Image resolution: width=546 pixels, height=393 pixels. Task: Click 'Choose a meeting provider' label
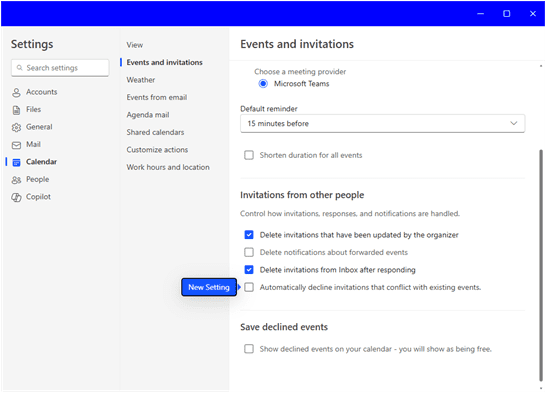pyautogui.click(x=300, y=71)
